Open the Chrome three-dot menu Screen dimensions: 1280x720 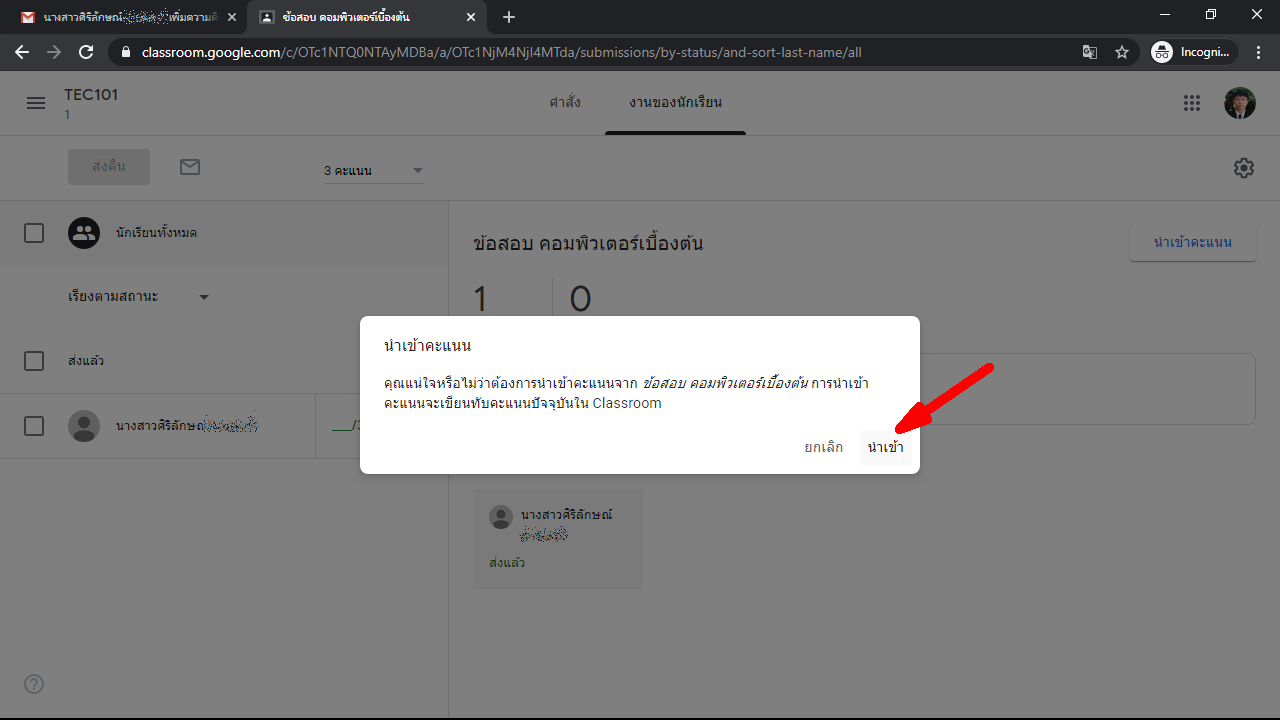tap(1258, 52)
